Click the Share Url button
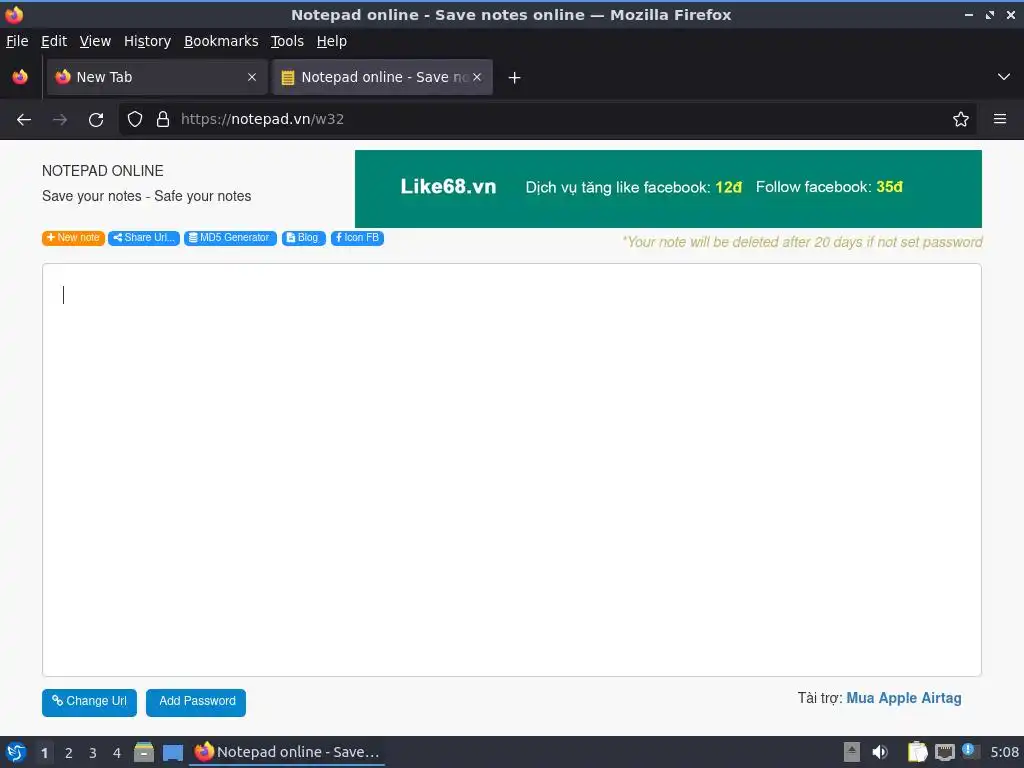 pos(144,238)
